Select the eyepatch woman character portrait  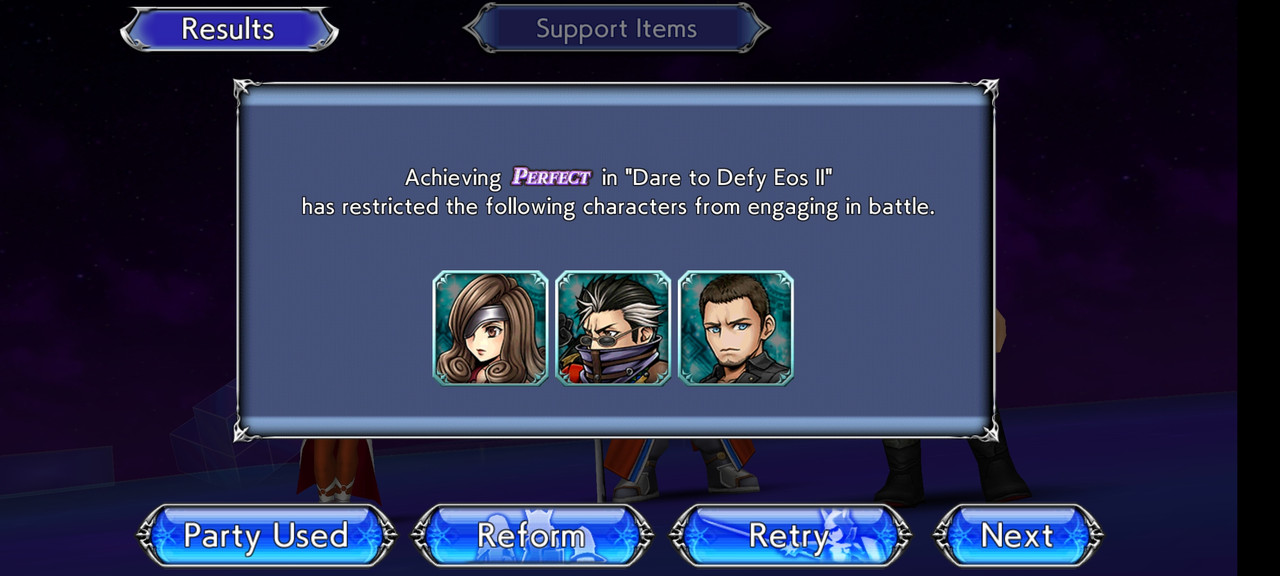tap(490, 328)
